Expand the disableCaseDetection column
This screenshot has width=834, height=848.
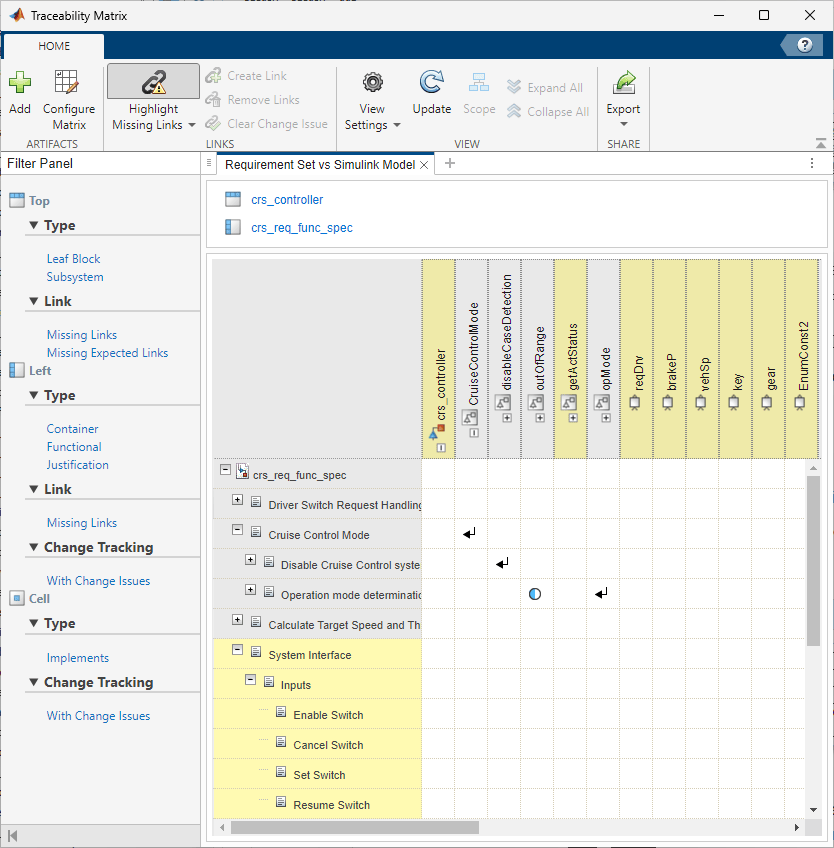point(507,418)
